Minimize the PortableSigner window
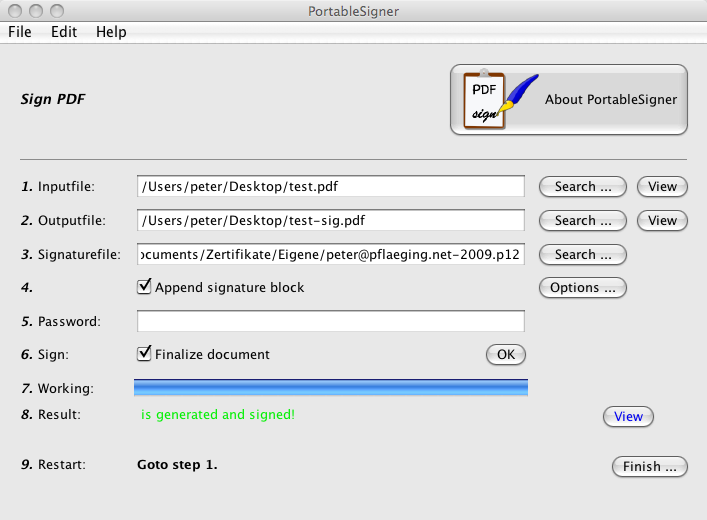 (36, 10)
